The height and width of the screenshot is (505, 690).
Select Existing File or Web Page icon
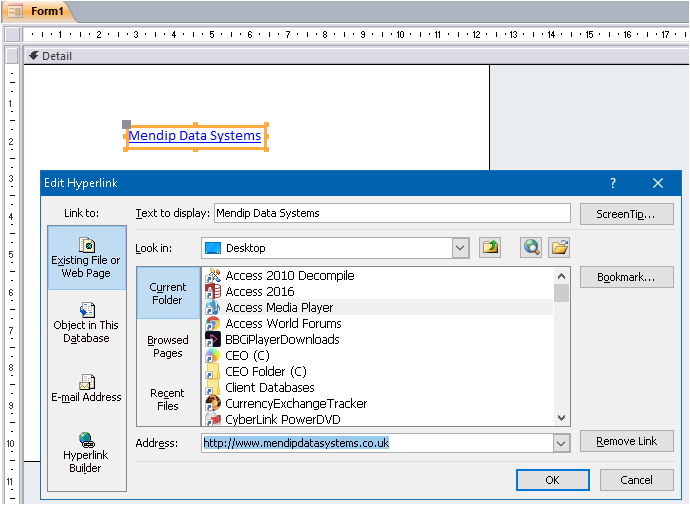pos(87,245)
